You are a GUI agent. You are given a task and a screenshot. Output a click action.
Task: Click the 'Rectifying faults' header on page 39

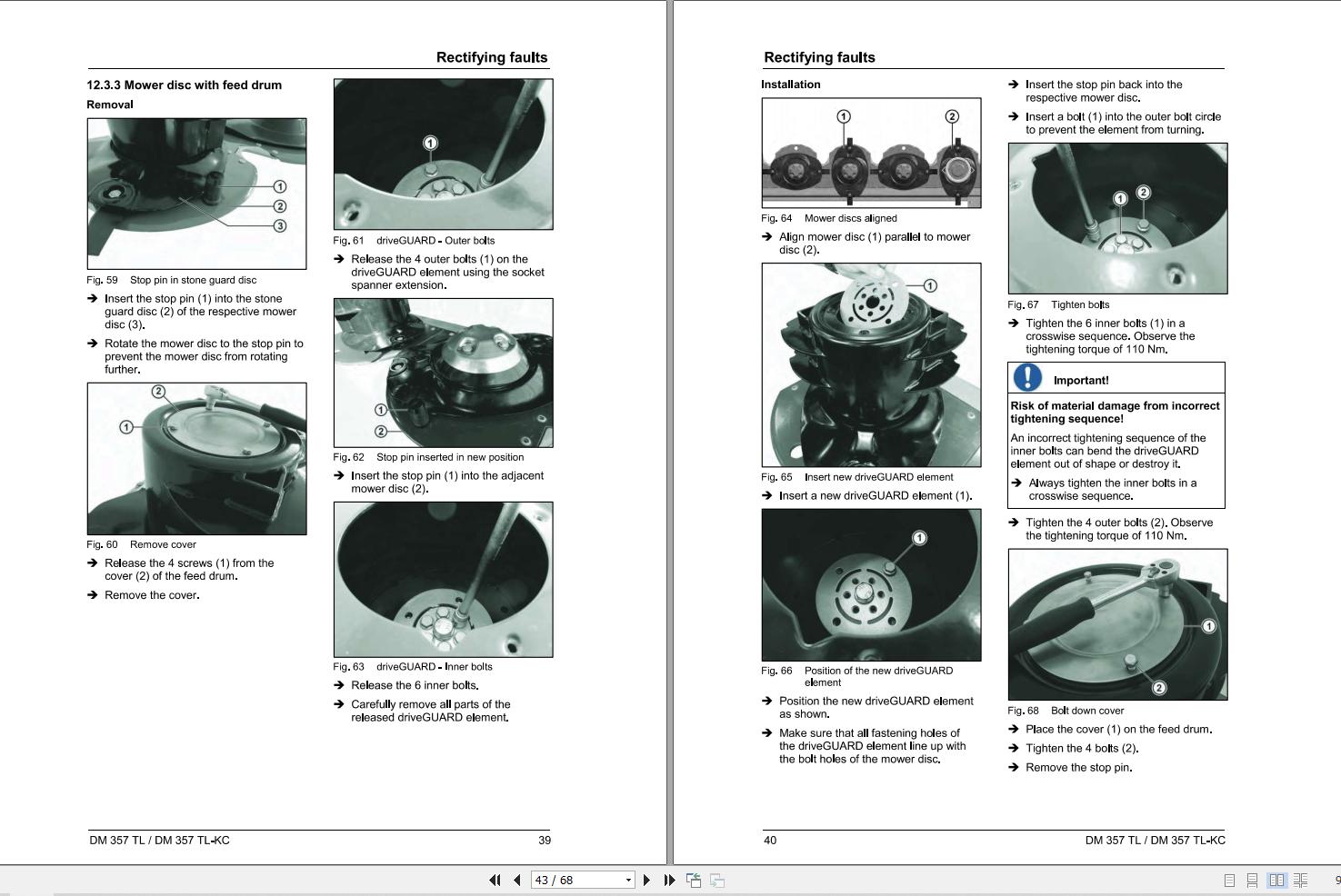(x=492, y=57)
